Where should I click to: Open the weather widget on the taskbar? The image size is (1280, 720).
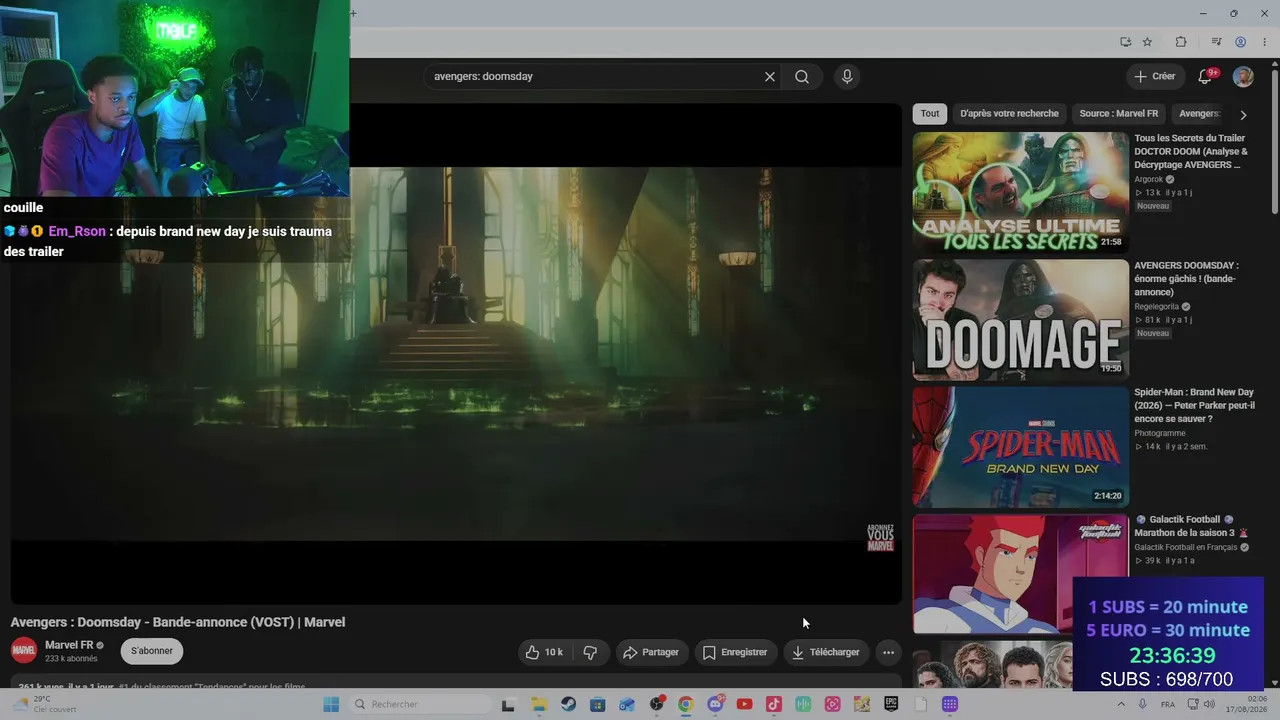coord(44,704)
